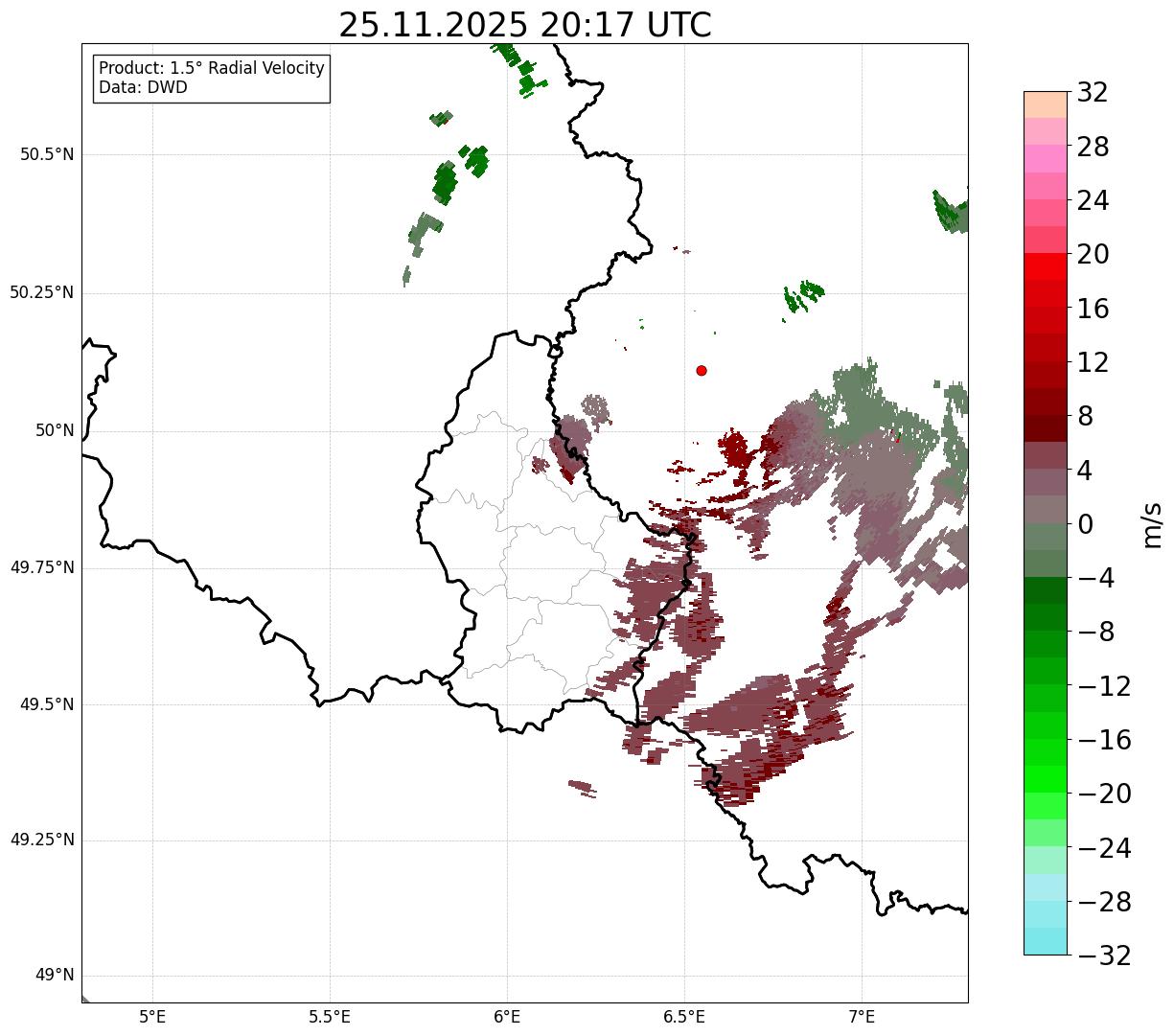The image size is (1174, 1036).
Task: Click the colorbar label "−12"
Action: tap(1104, 687)
